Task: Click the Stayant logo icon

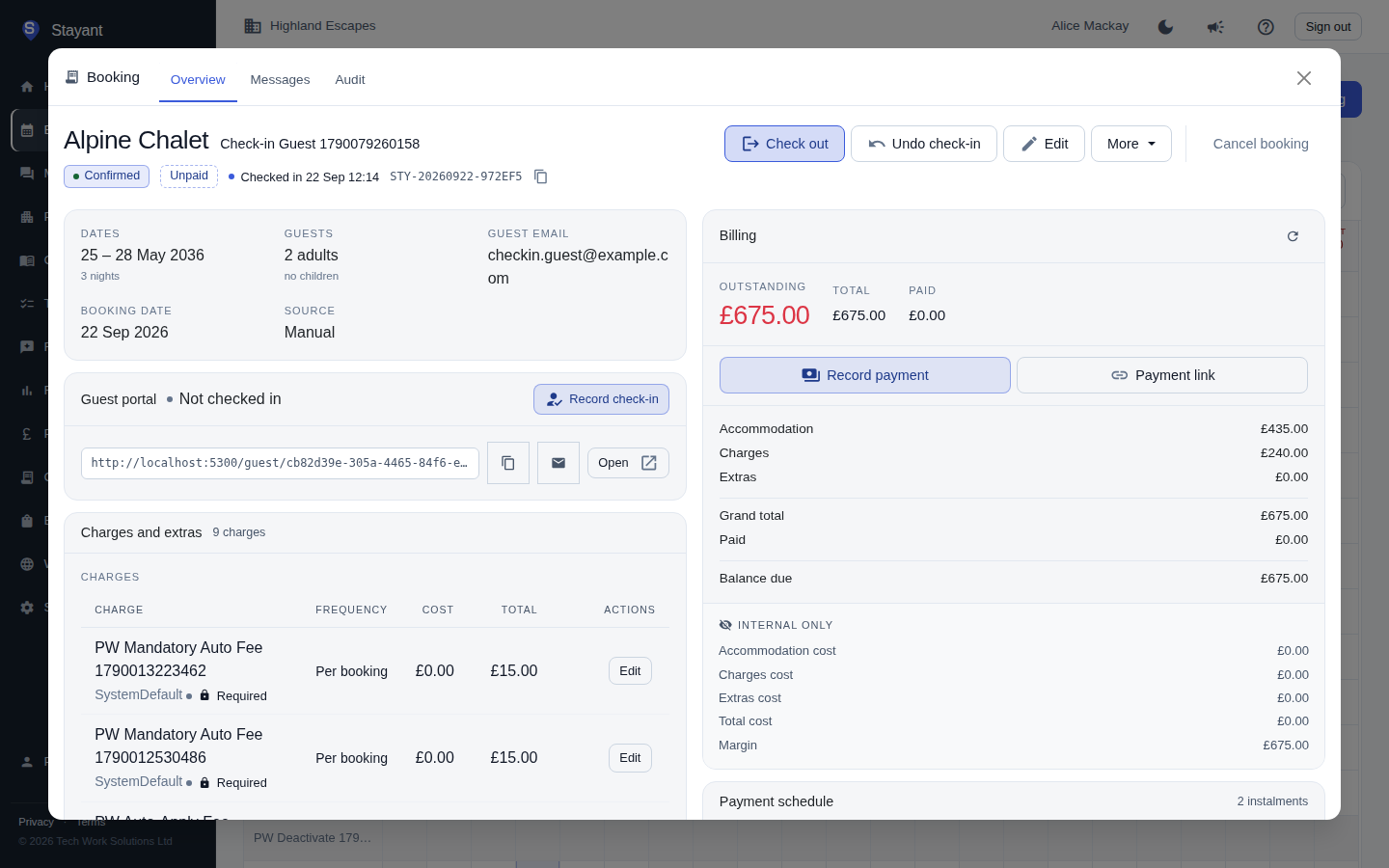Action: [30, 30]
